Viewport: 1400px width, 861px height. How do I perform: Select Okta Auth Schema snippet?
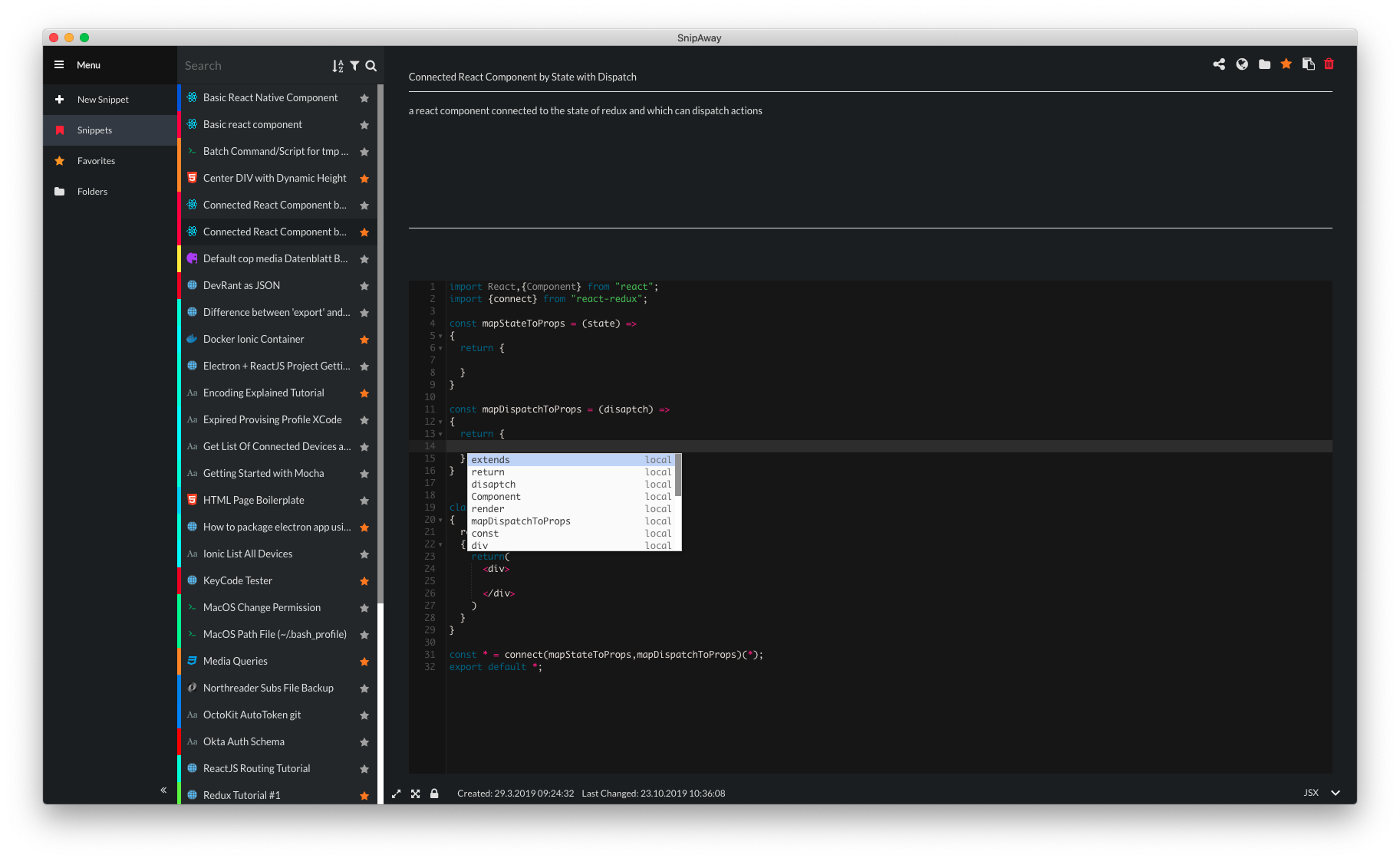278,742
